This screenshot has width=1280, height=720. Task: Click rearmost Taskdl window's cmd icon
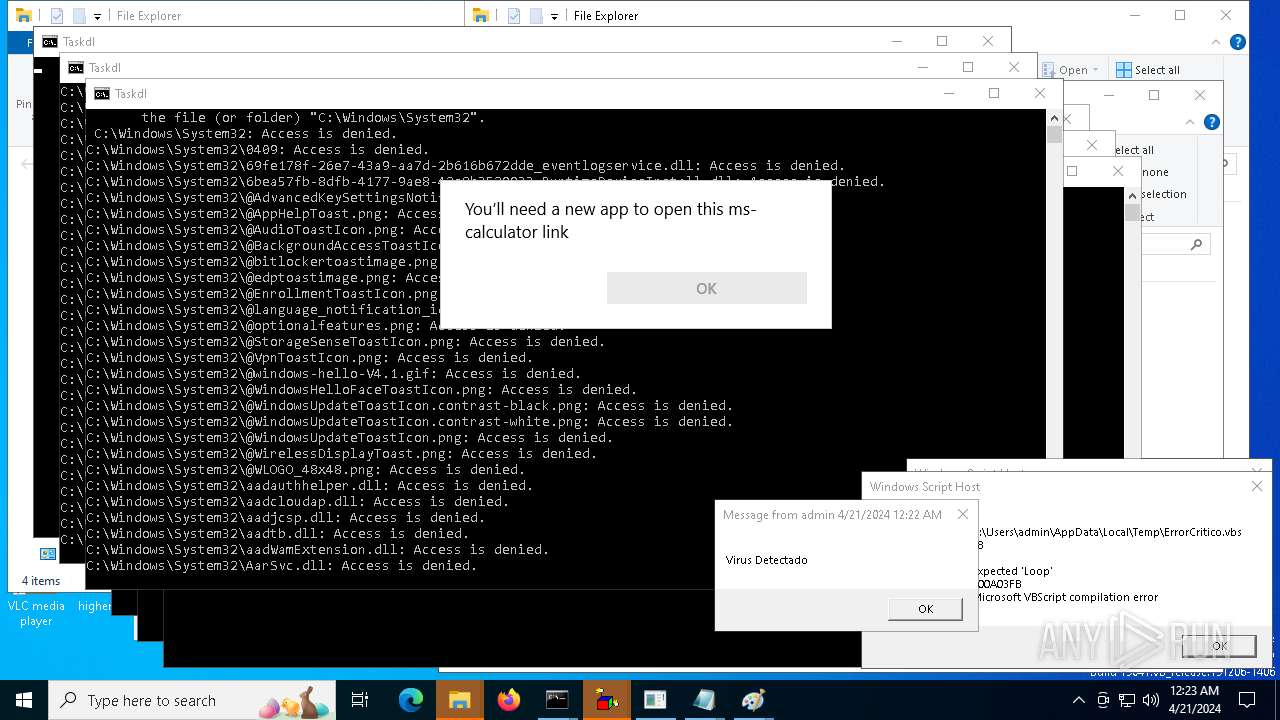pos(49,41)
